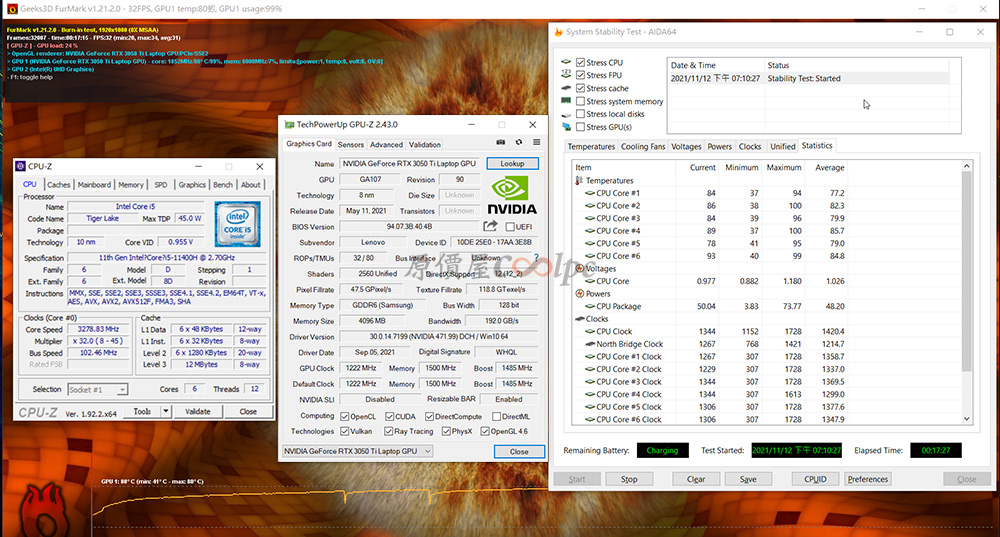Toggle the Ray Tracing checkbox in GPU-Z
The width and height of the screenshot is (1000, 537).
coord(388,431)
